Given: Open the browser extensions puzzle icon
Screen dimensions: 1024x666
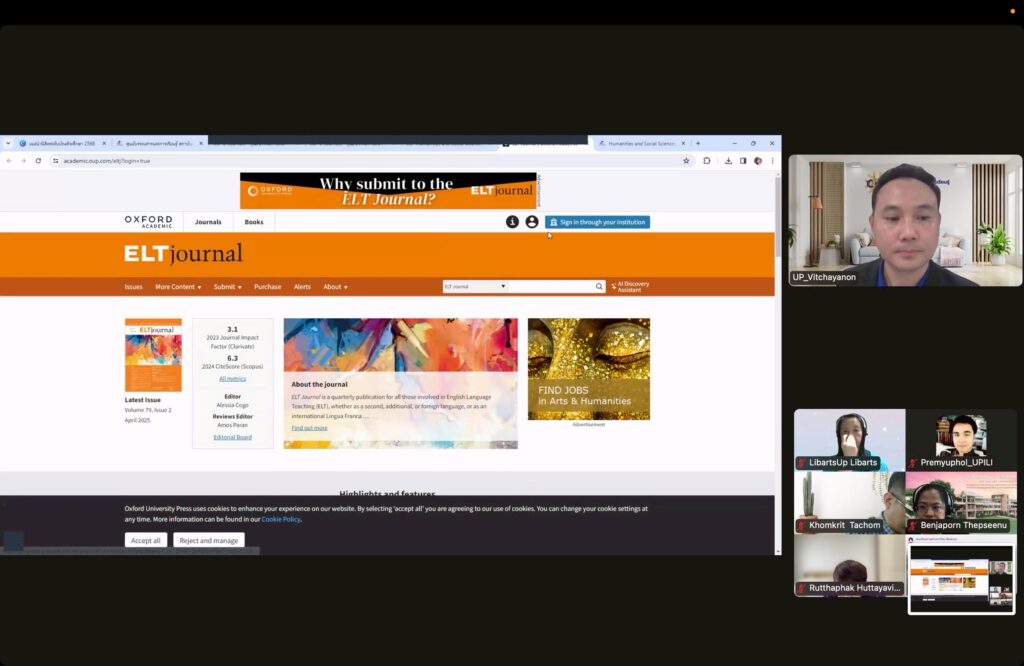Looking at the screenshot, I should pos(707,161).
